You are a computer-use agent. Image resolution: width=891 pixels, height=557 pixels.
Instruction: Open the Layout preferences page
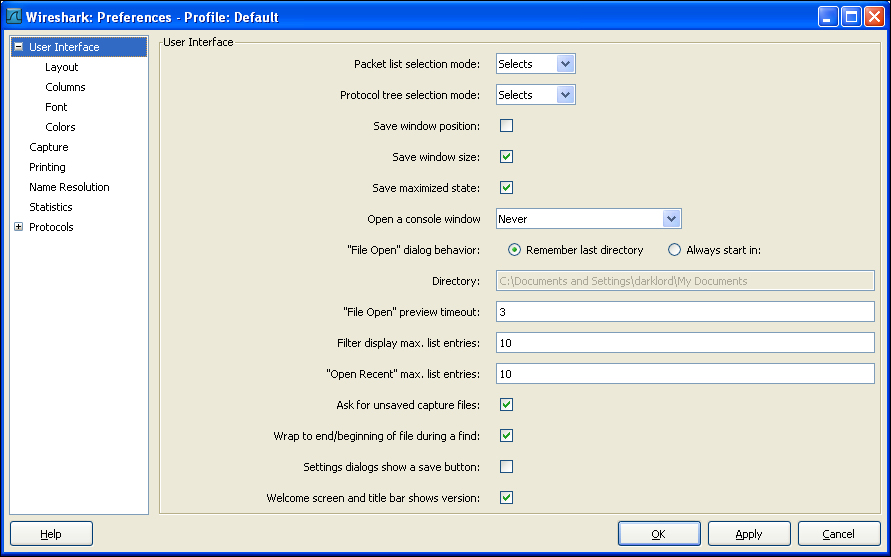coord(62,67)
